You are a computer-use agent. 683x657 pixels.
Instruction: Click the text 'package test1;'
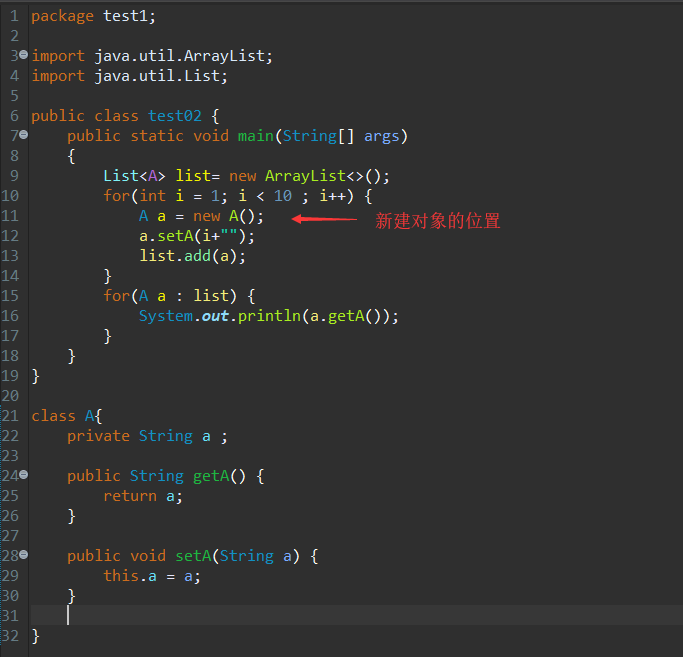(x=93, y=16)
